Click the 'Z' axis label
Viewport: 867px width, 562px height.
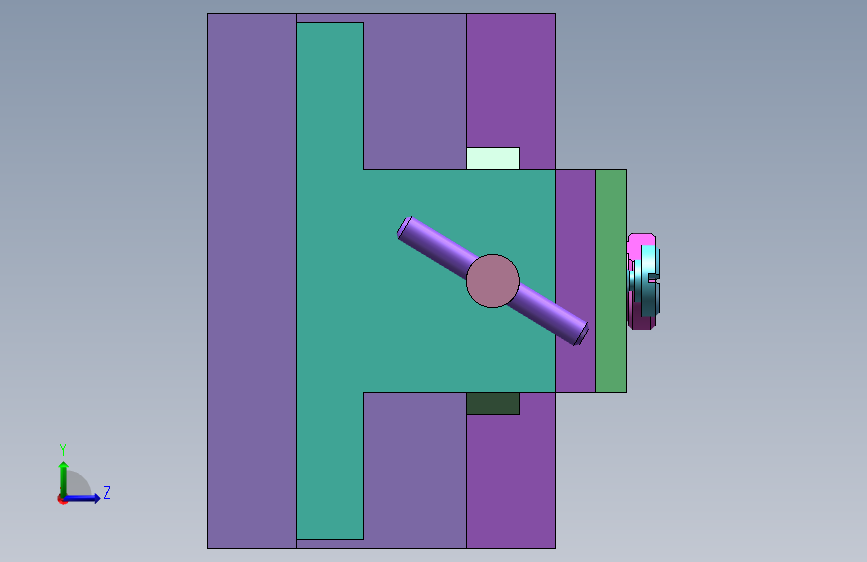coord(107,492)
